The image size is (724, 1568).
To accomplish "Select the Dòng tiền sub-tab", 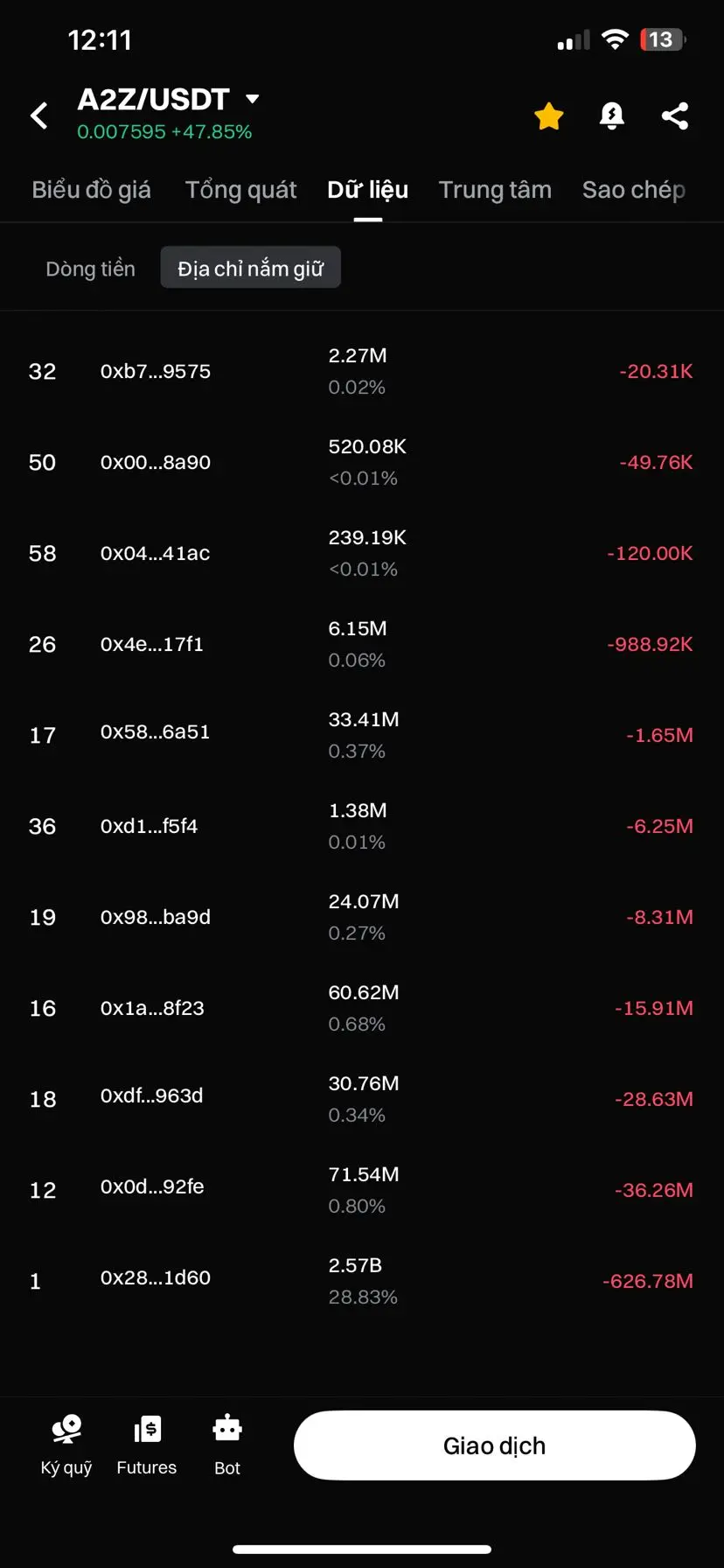I will [x=90, y=269].
